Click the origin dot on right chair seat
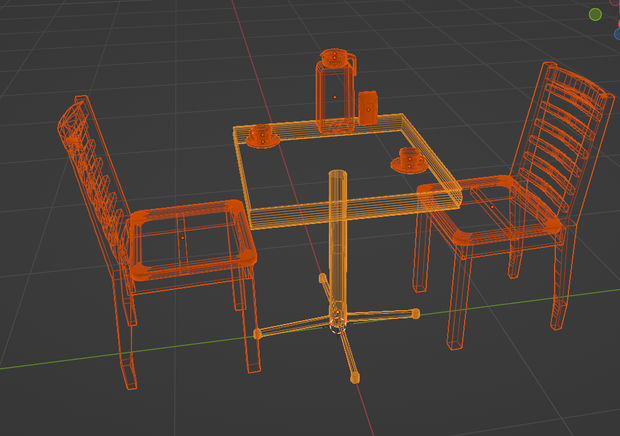Screen dimensions: 620x436 point(492,207)
